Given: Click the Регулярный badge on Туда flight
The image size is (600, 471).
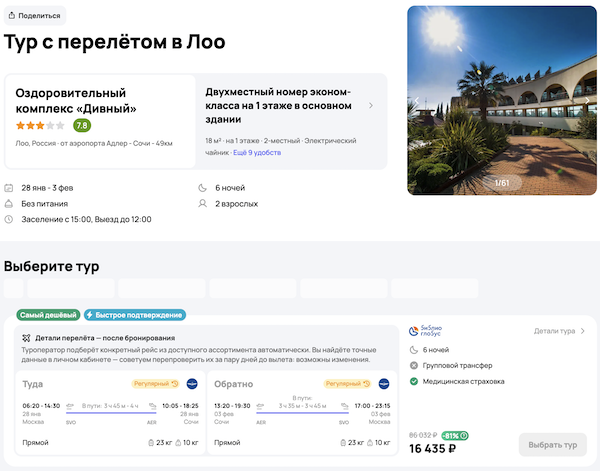Looking at the screenshot, I should [154, 384].
